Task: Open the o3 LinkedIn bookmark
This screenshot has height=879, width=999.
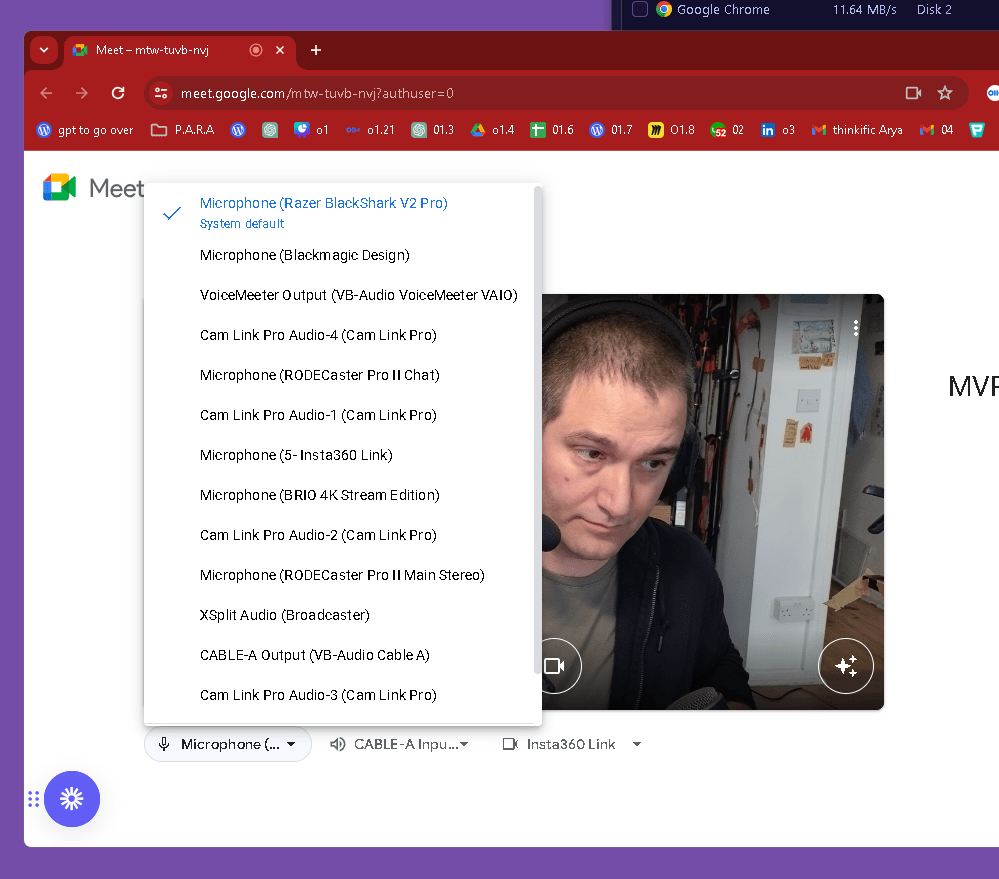Action: (x=777, y=131)
